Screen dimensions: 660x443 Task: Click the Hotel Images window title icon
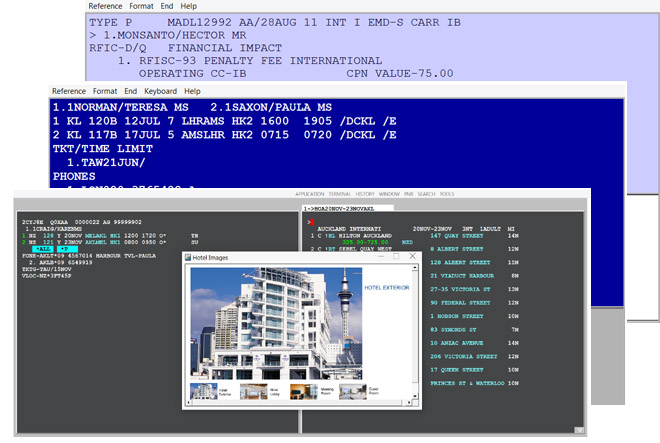(190, 257)
